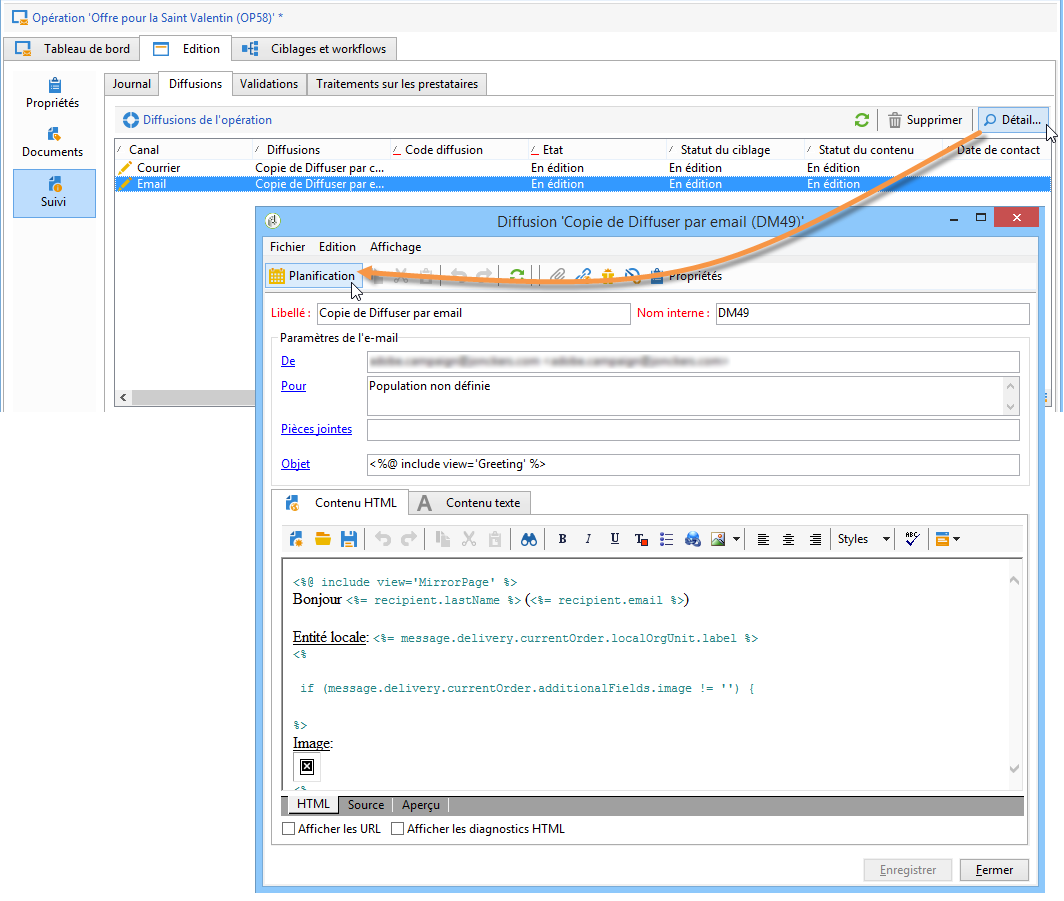The width and height of the screenshot is (1064, 901).
Task: Click the binoculars search icon
Action: pos(529,539)
